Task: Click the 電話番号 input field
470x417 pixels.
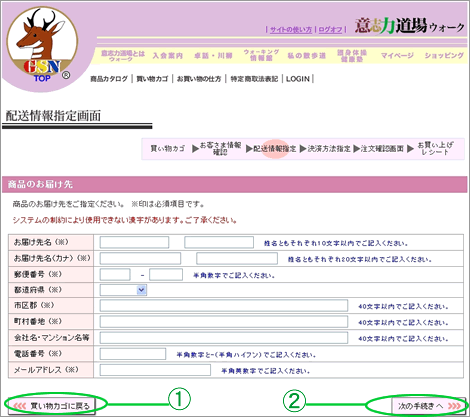Action: point(133,354)
